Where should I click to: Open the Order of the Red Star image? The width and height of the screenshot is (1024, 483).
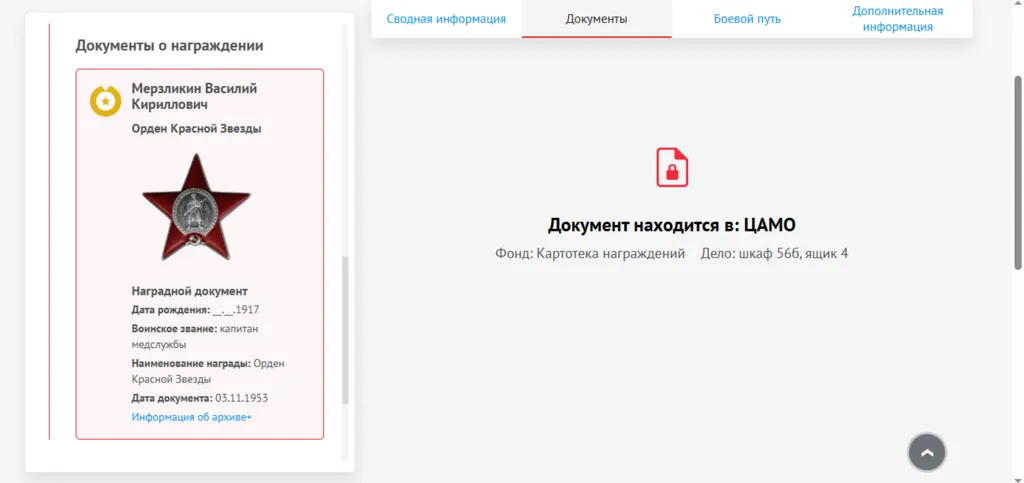coord(197,207)
